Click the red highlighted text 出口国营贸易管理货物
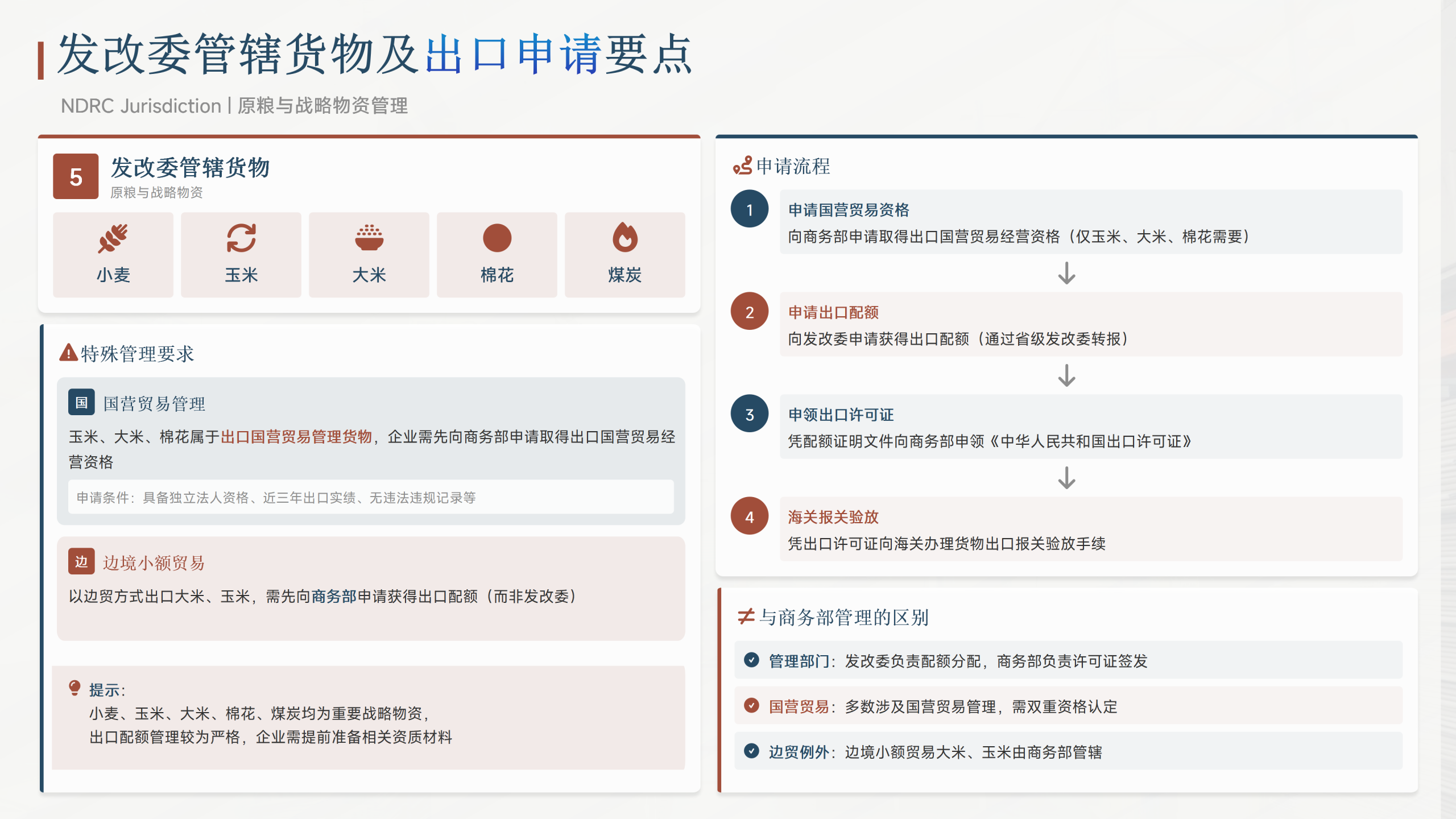 tap(296, 437)
